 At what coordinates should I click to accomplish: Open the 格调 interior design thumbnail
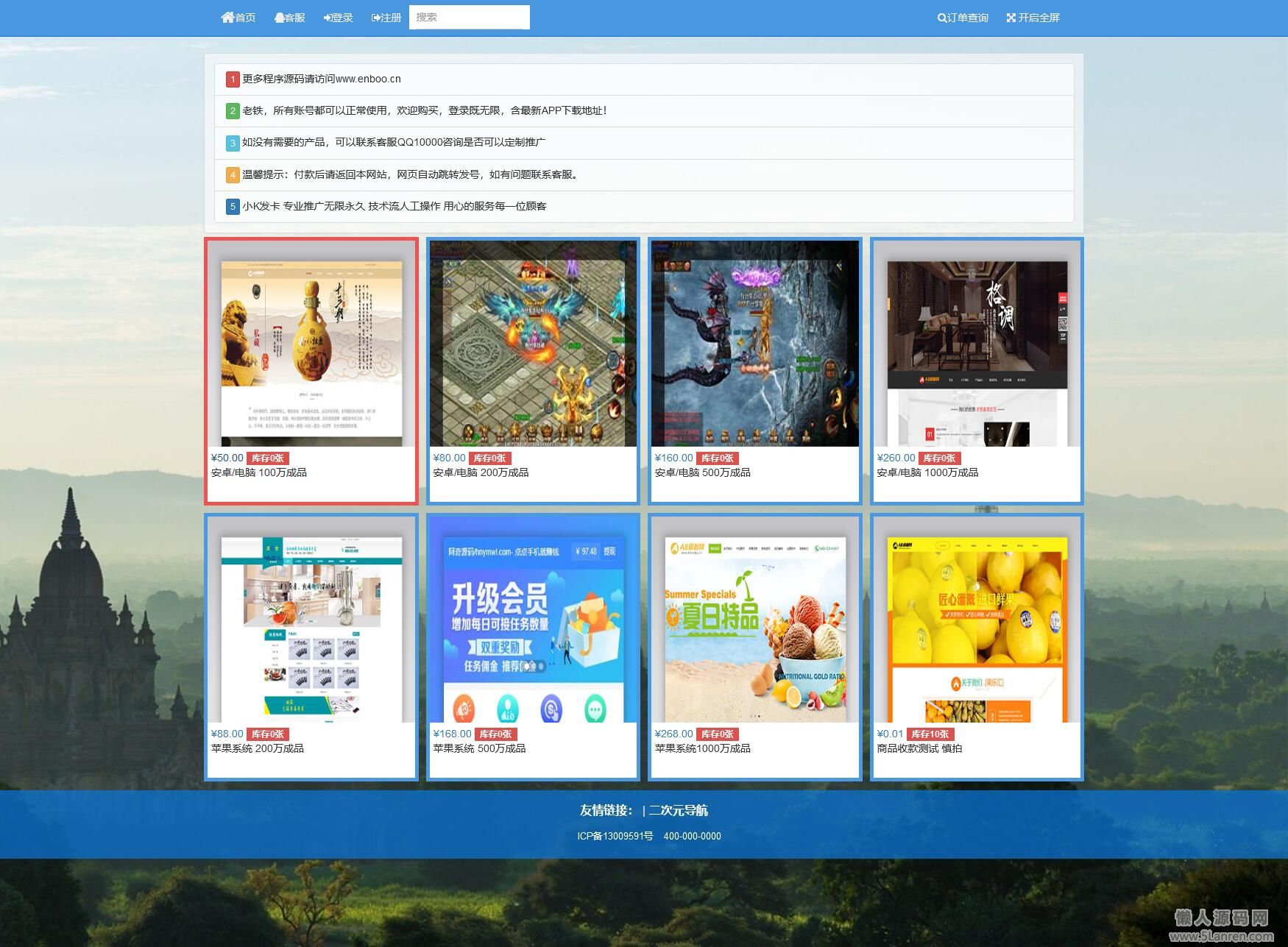[x=977, y=344]
